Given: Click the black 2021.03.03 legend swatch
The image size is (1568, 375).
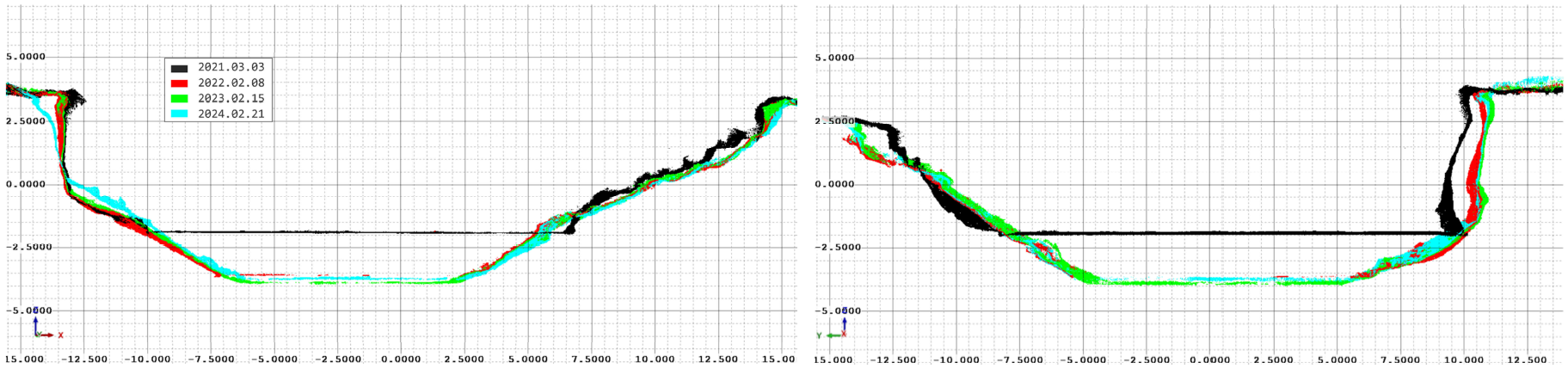Looking at the screenshot, I should click(180, 68).
